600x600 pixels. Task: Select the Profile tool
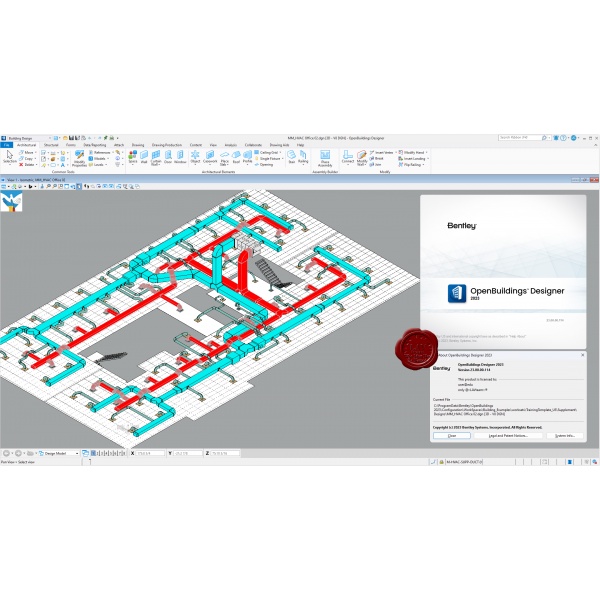pos(247,157)
